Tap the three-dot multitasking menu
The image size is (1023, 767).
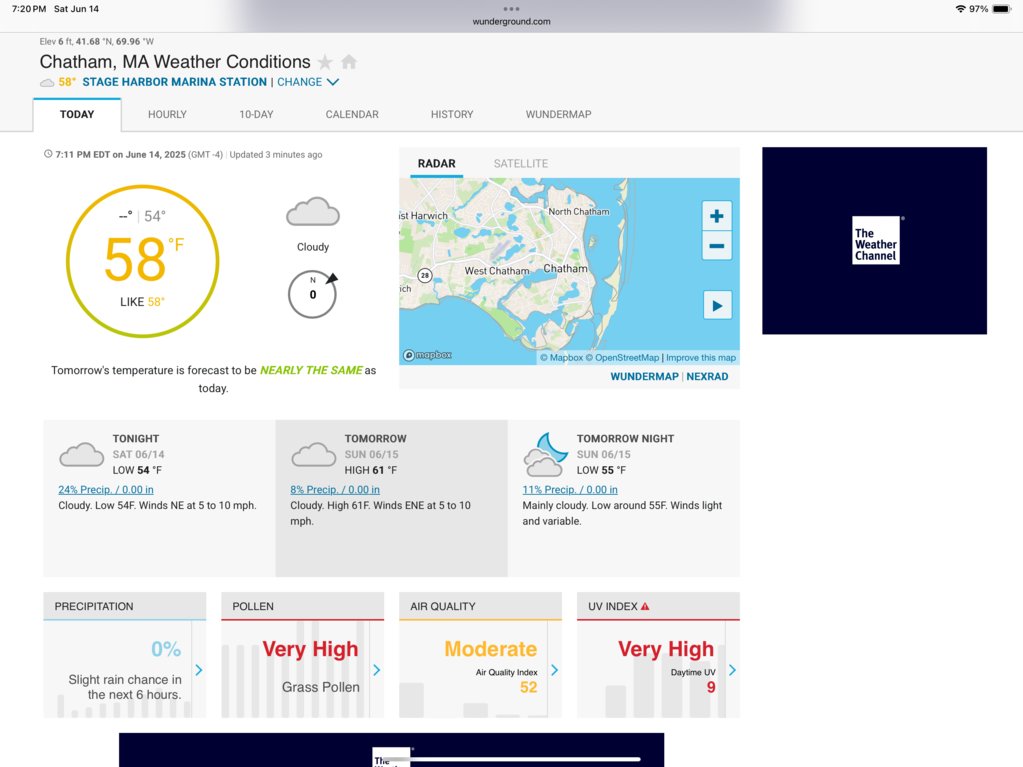point(512,9)
